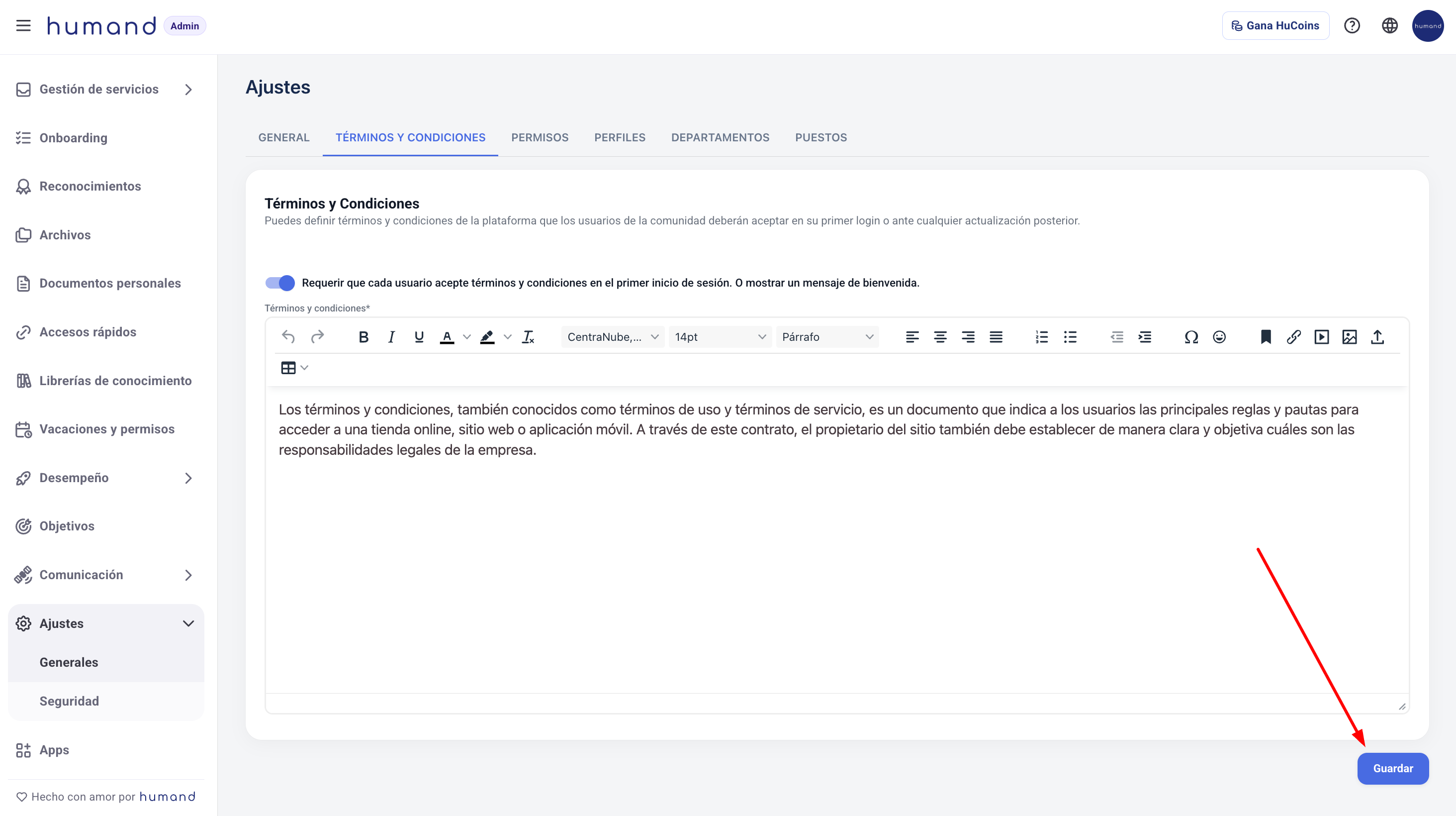
Task: Insert a link in the editor
Action: (x=1294, y=337)
